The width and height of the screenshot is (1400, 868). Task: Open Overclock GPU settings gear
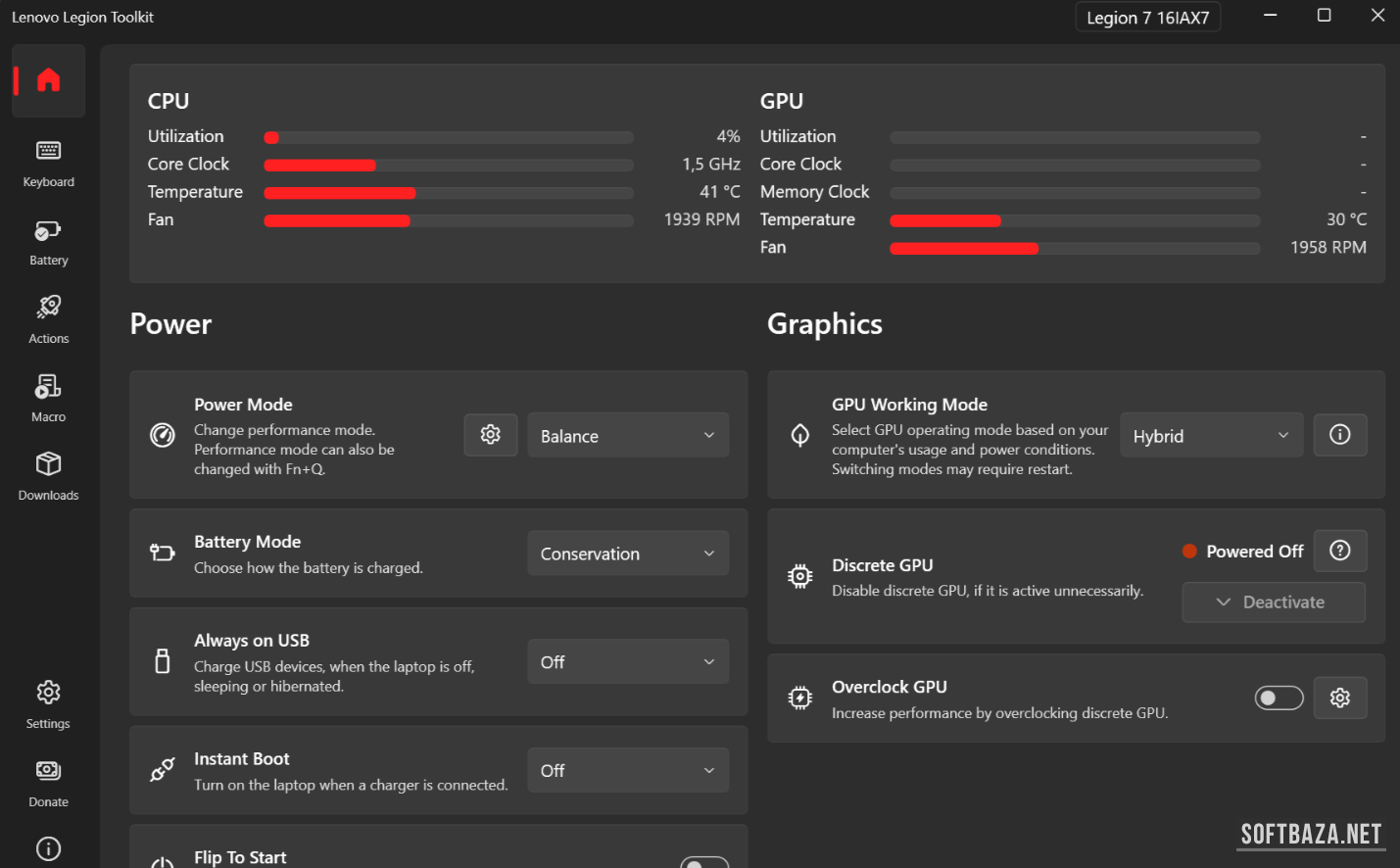pos(1339,698)
